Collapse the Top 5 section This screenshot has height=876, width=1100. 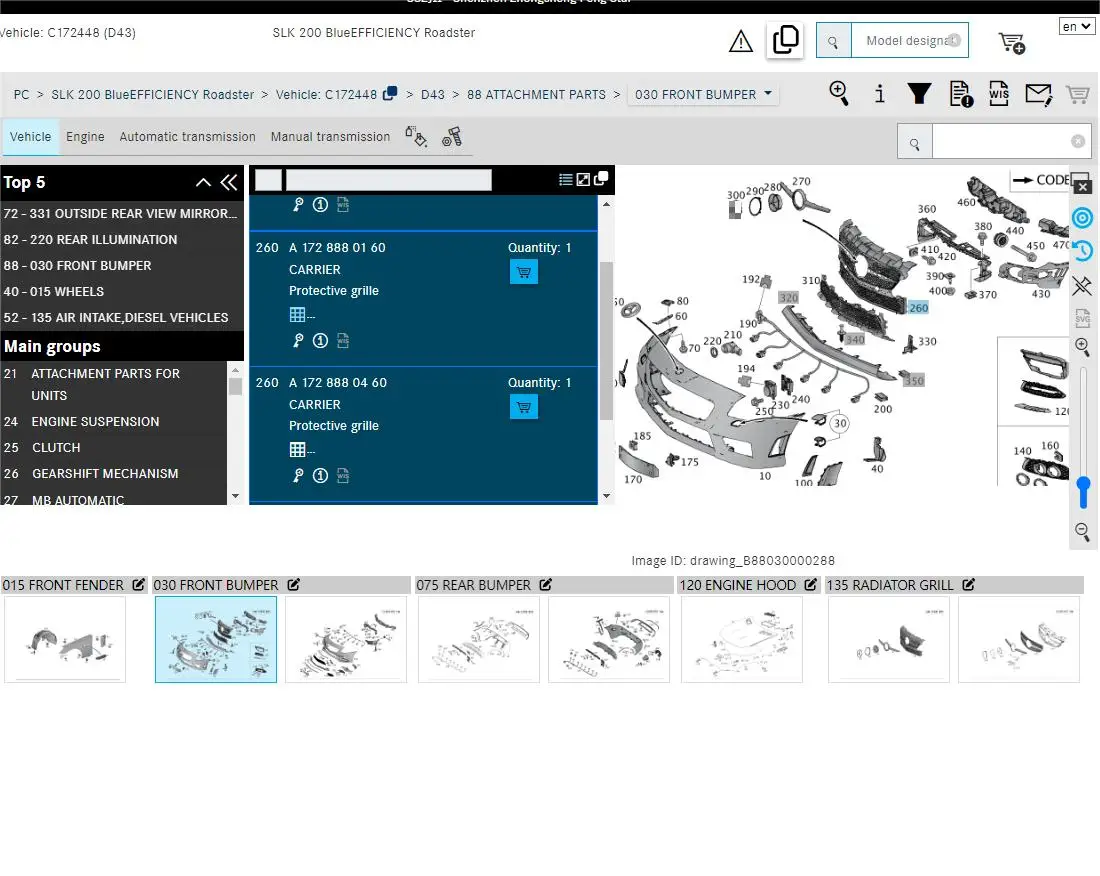tap(203, 182)
